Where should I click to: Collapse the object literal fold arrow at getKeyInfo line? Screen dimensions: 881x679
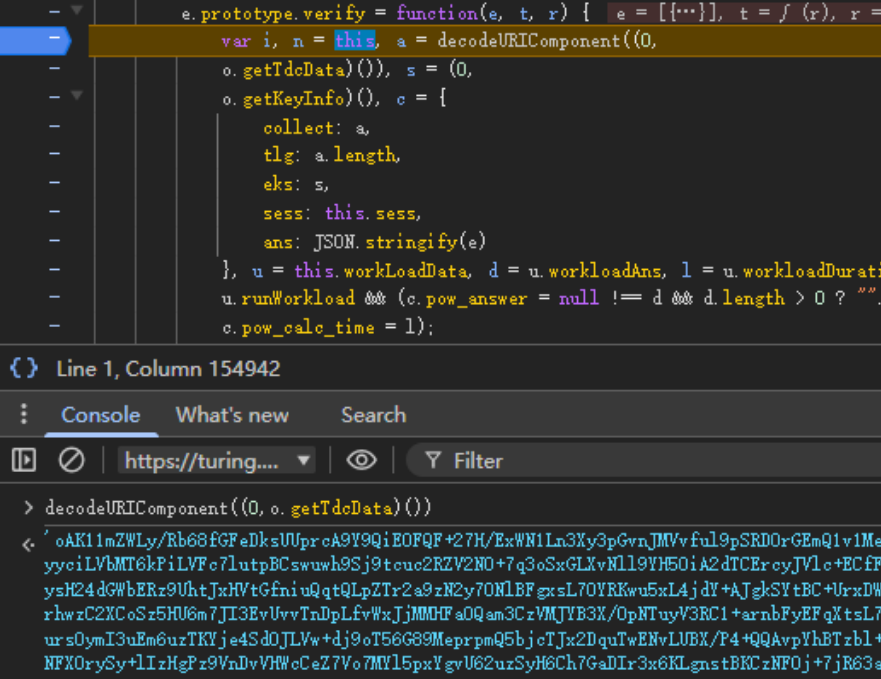point(77,96)
